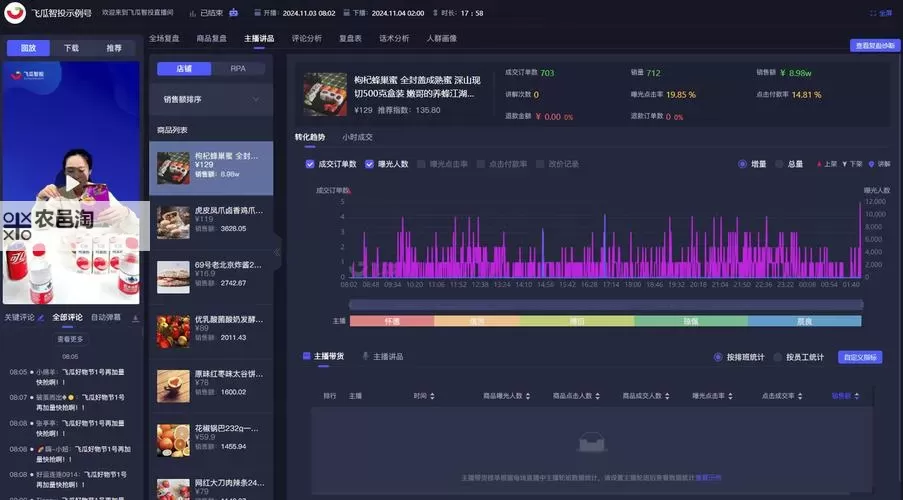The width and height of the screenshot is (903, 500).
Task: Click the 讲解 legend pin icon
Action: pos(871,164)
